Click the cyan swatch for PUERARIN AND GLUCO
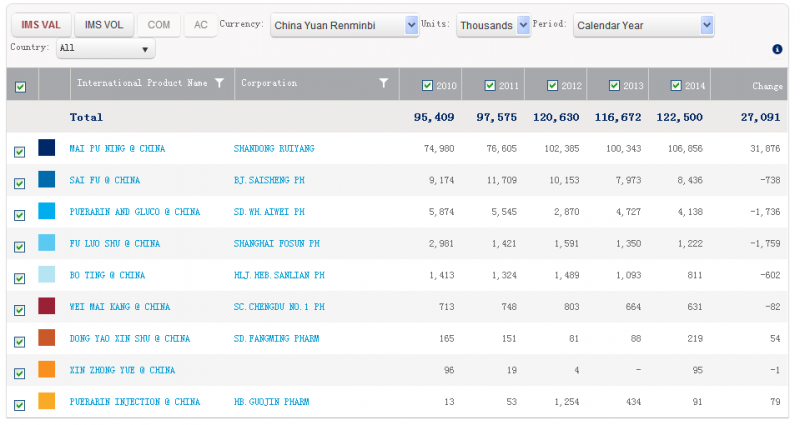This screenshot has height=425, width=800. click(x=46, y=211)
